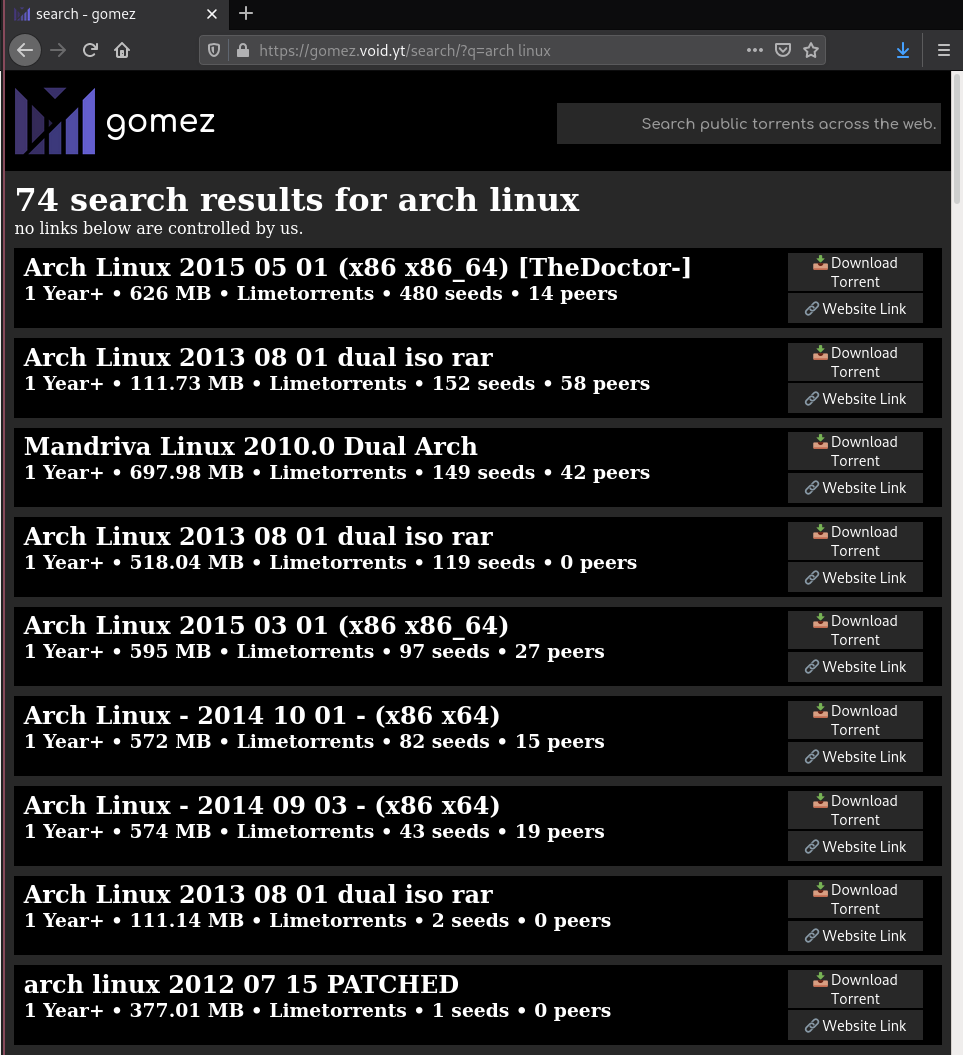
Task: Click details line showing 2 seeds, 0 peers
Action: [317, 920]
